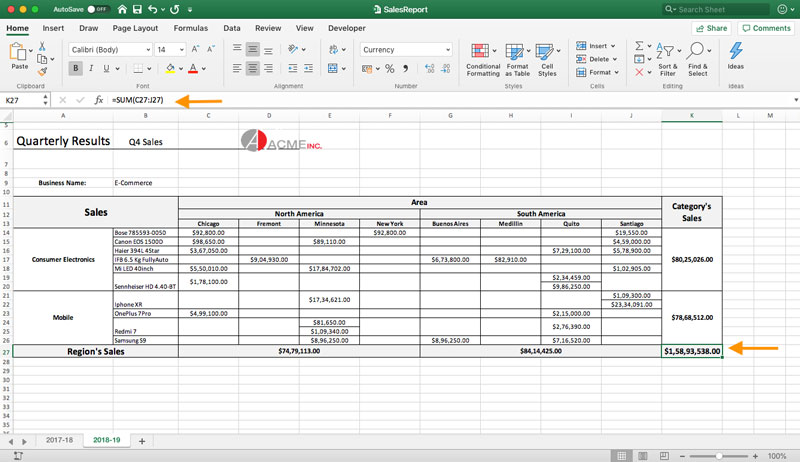Click the Home icon in title bar
This screenshot has height=462, width=800.
point(122,9)
